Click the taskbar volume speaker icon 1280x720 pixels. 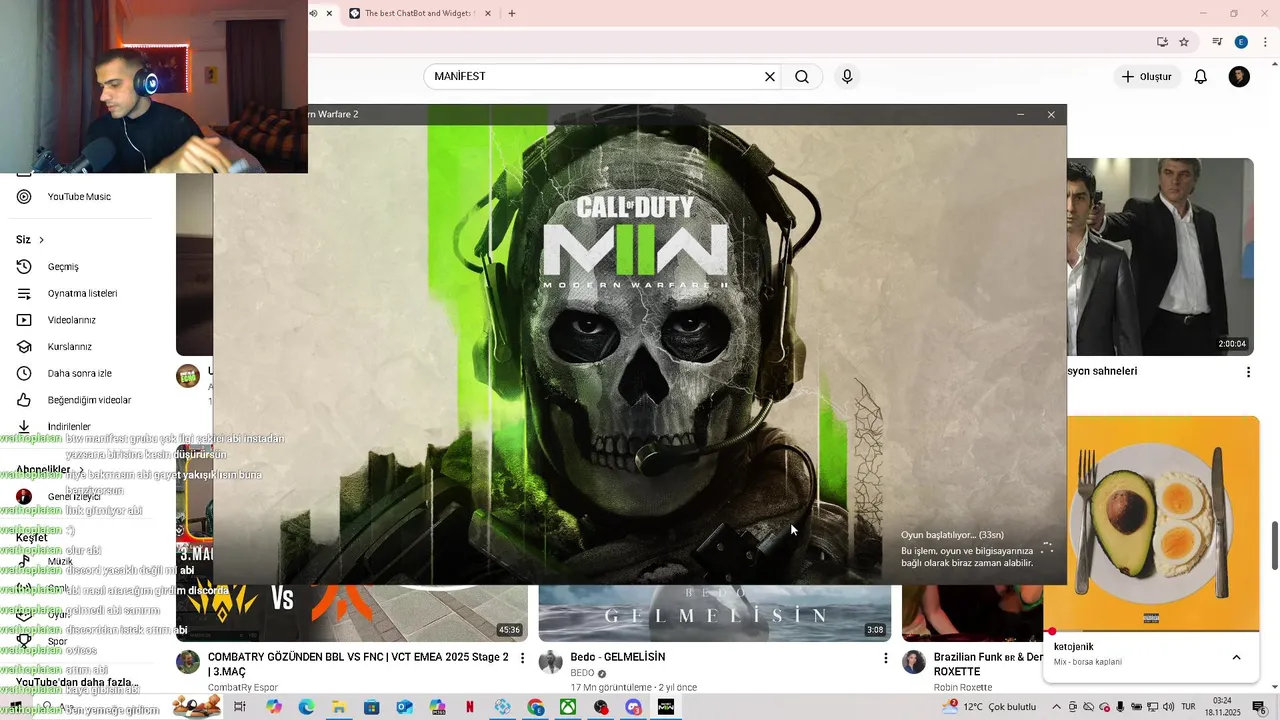point(1169,707)
